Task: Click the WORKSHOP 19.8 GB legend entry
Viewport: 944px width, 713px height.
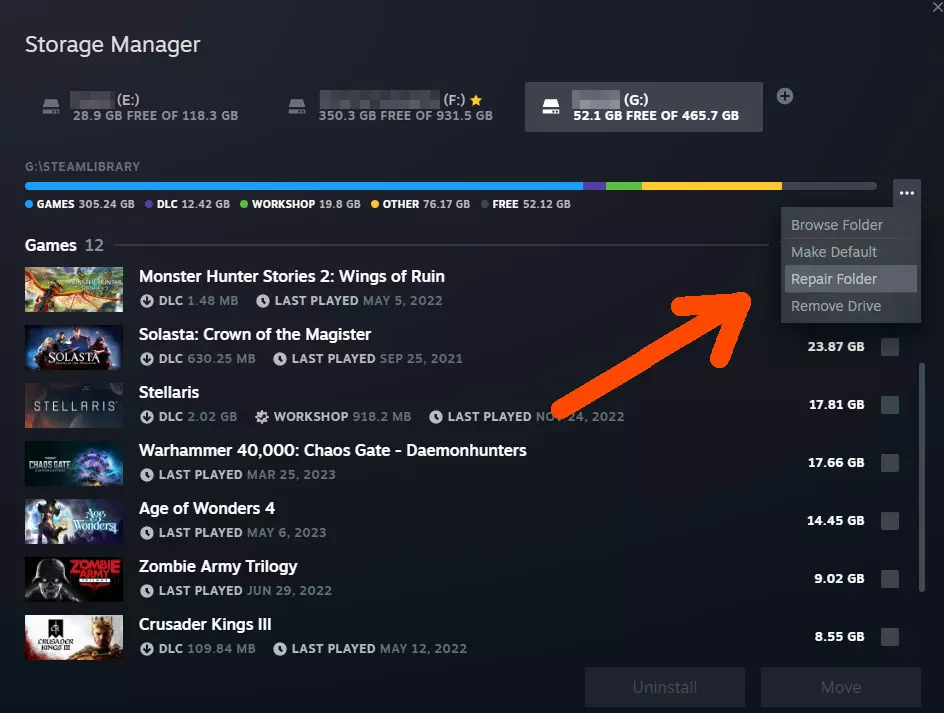Action: coord(300,204)
